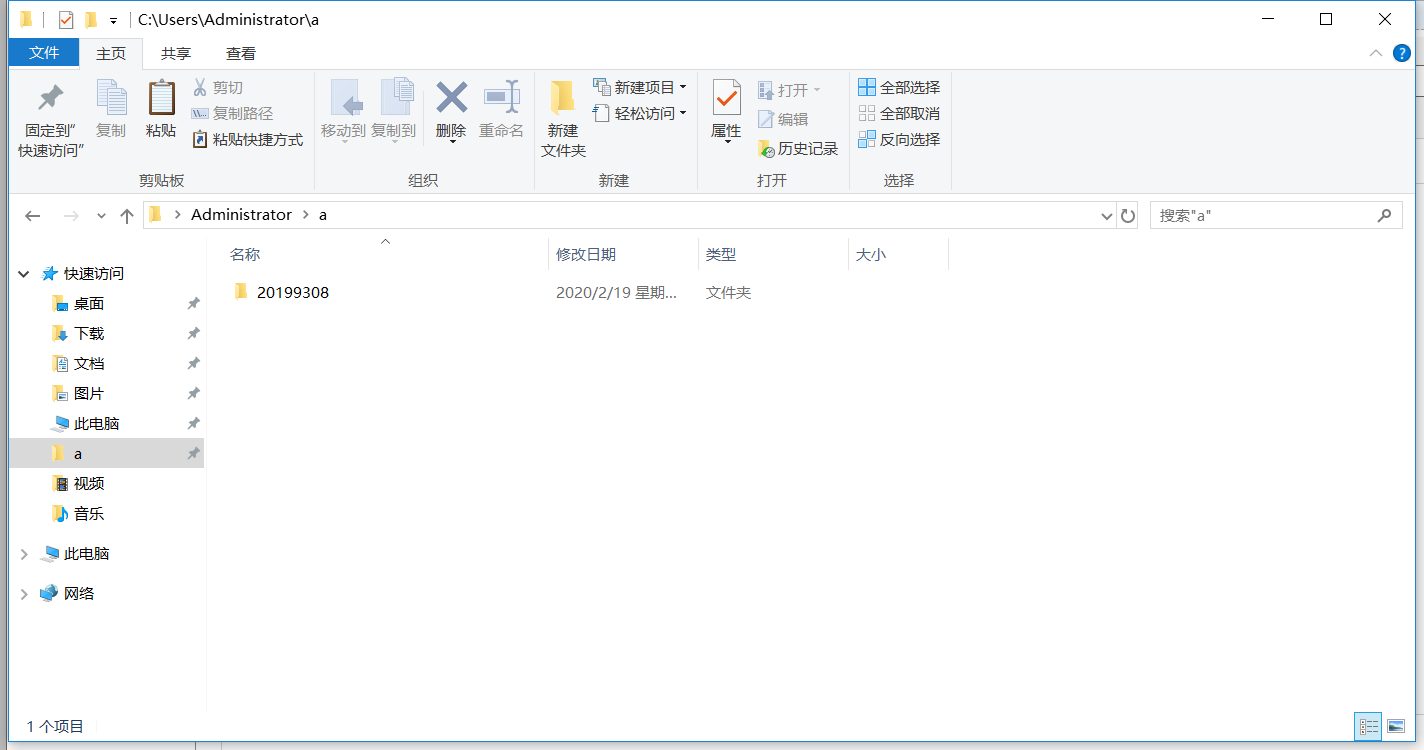Click the Edit (编辑) icon
This screenshot has height=750, width=1424.
[766, 120]
